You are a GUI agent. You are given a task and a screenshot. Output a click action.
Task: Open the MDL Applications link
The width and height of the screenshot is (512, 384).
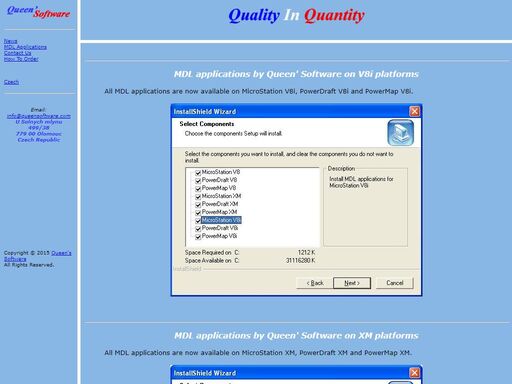[x=25, y=47]
